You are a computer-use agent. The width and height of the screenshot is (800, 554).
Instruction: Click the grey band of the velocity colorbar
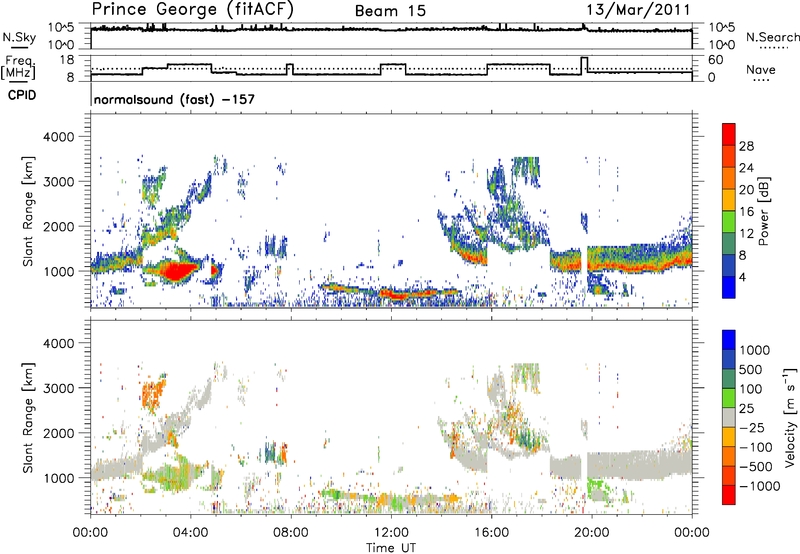pos(729,417)
